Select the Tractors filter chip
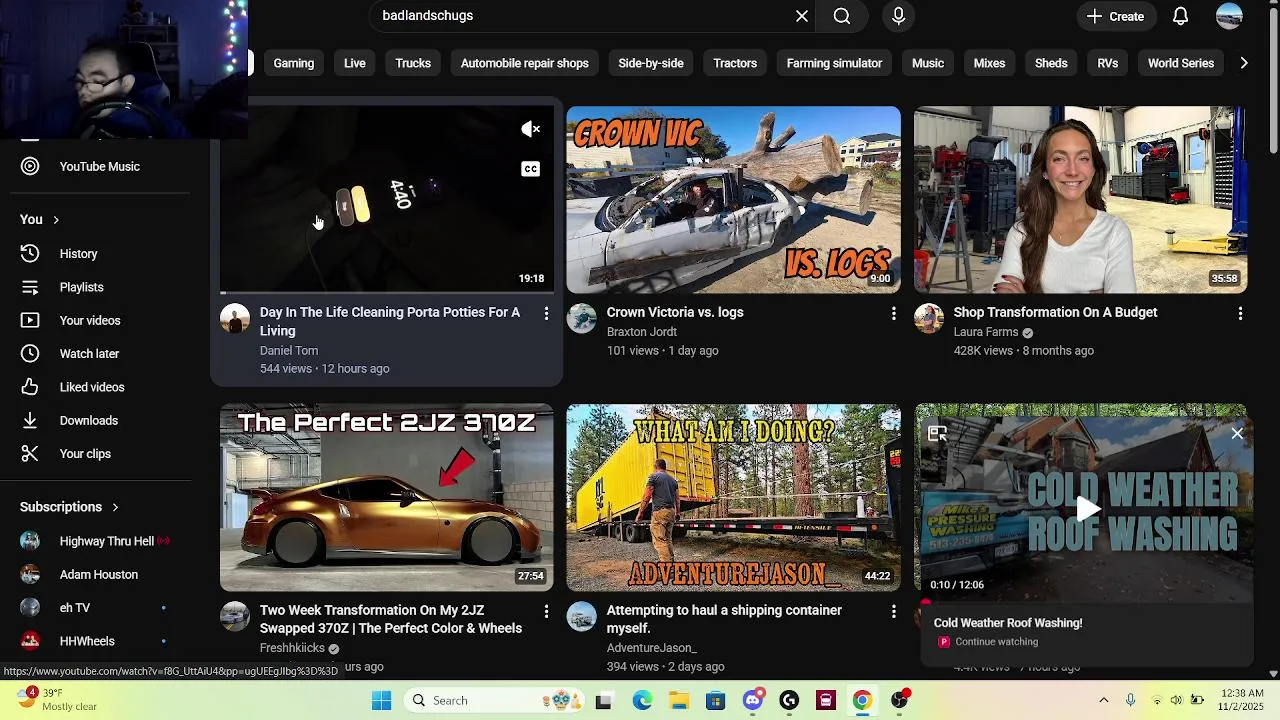1280x720 pixels. click(x=735, y=63)
